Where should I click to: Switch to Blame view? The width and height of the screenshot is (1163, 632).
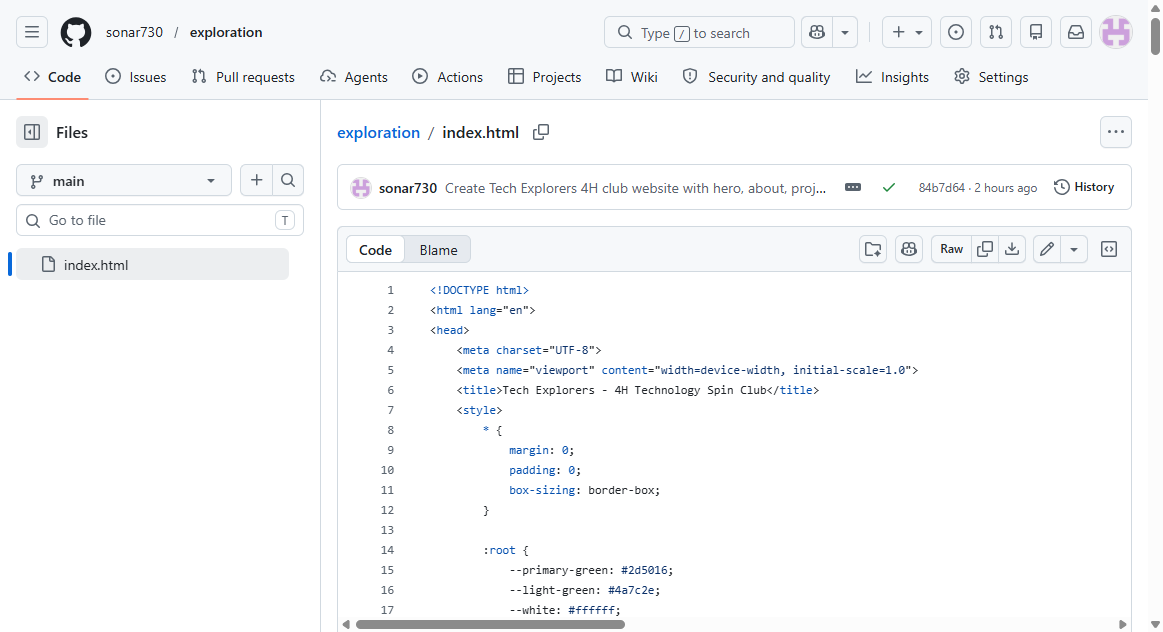438,250
